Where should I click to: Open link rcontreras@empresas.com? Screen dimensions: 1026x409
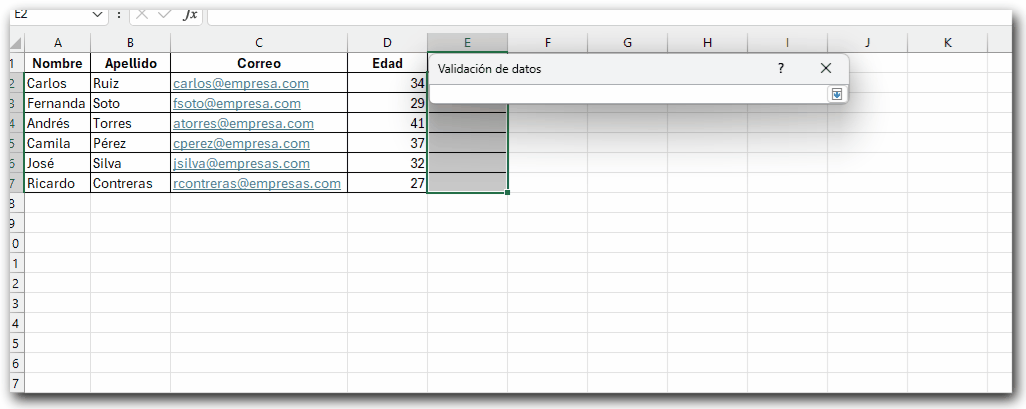tap(257, 183)
